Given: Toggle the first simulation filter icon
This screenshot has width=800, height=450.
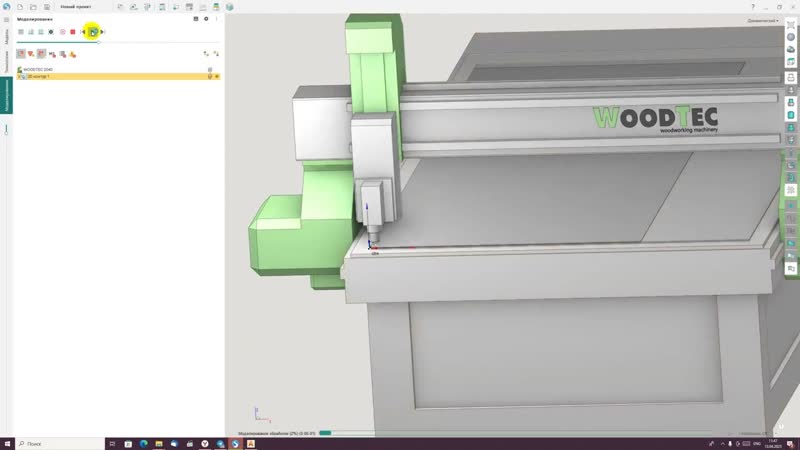Looking at the screenshot, I should point(21,54).
